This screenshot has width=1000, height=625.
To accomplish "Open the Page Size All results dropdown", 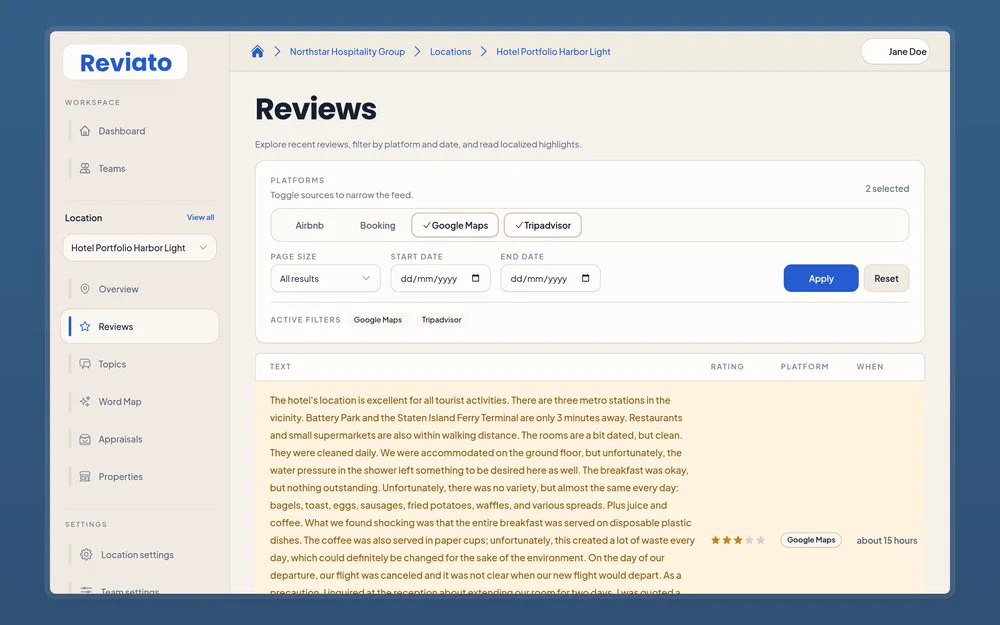I will click(x=325, y=278).
